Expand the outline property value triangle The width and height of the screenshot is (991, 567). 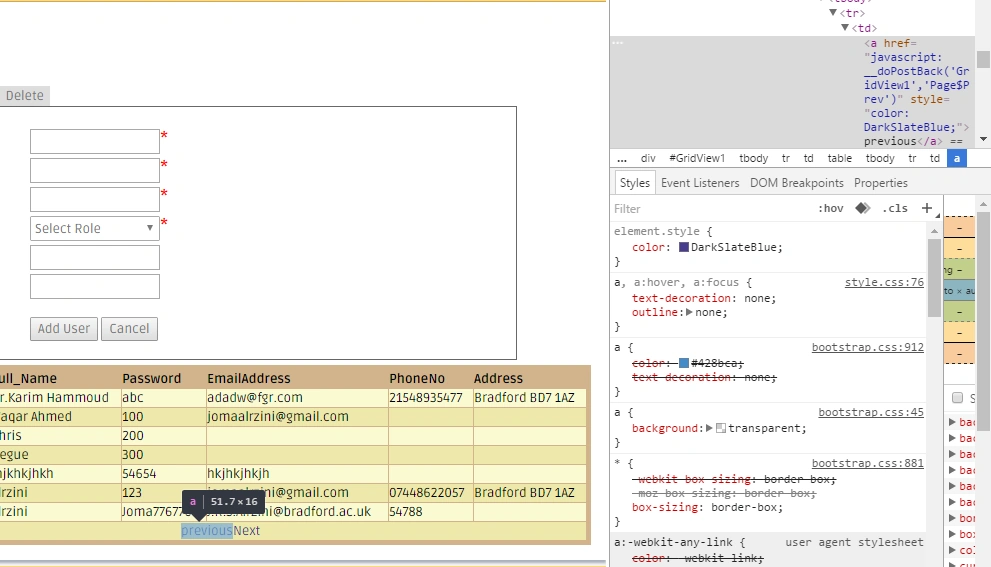pos(689,312)
